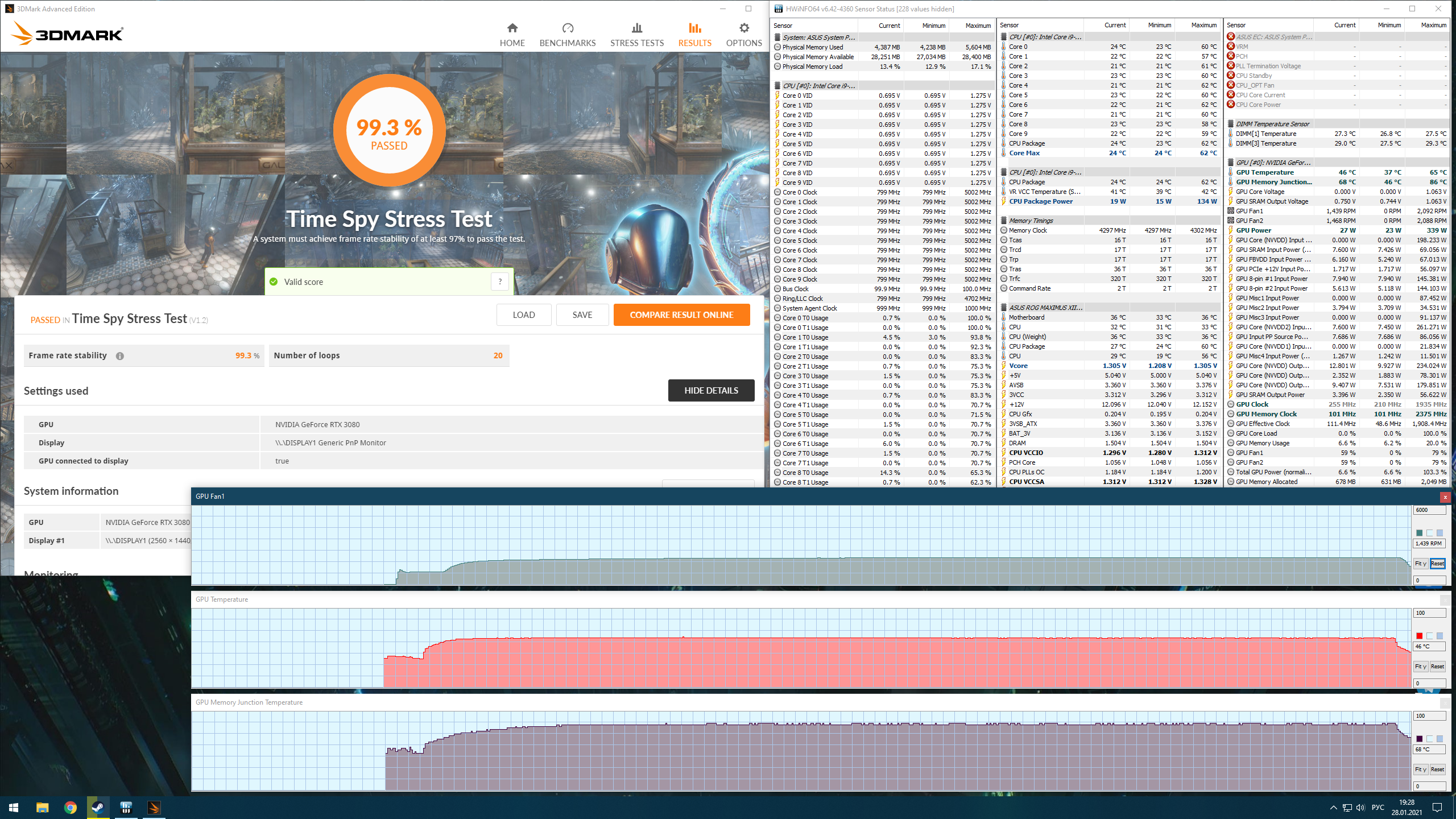The image size is (1456, 819).
Task: Click Fit y on GPU Temperature graph
Action: coord(1421,667)
